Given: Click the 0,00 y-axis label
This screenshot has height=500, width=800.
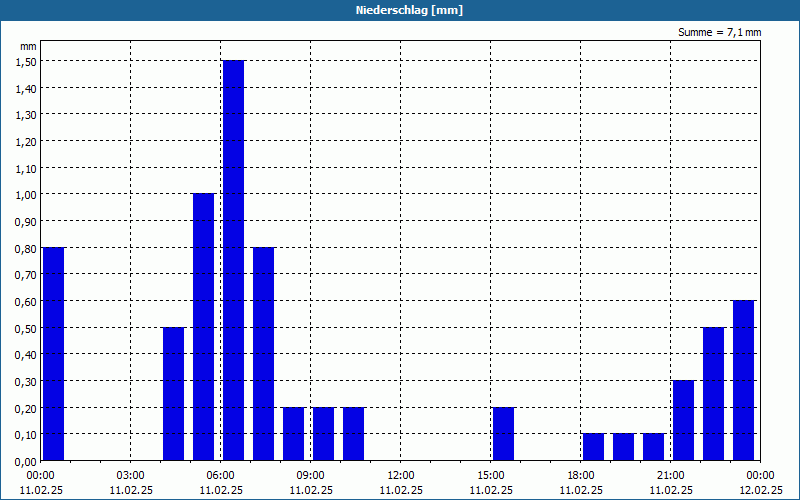Looking at the screenshot, I should (25, 462).
